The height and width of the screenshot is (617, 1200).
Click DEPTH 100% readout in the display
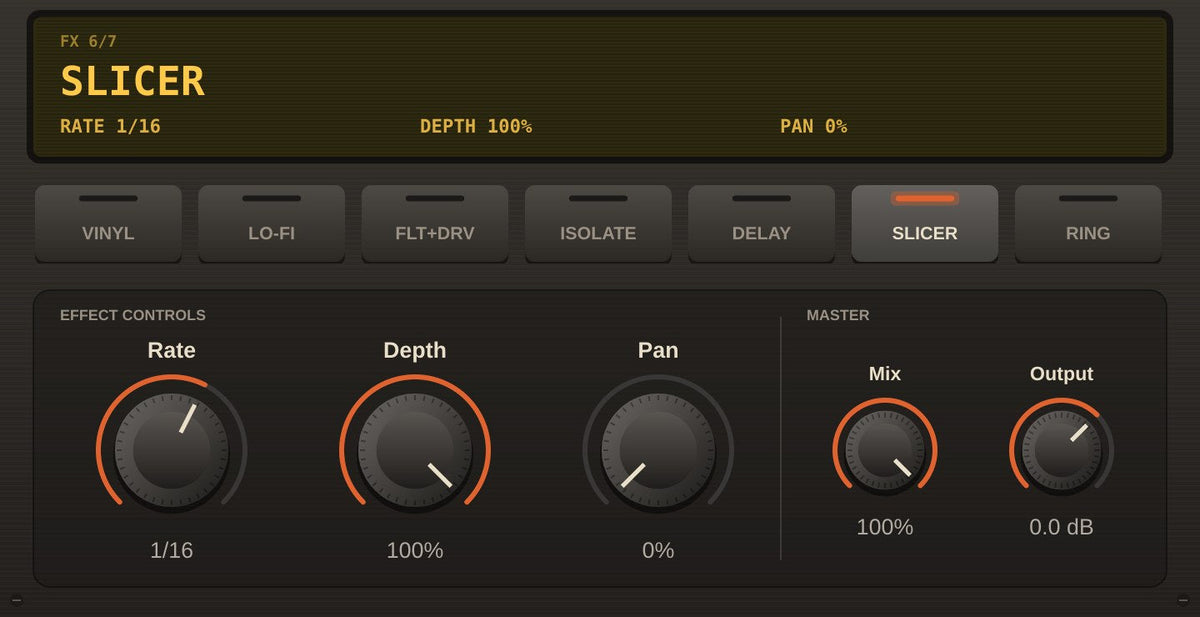pos(476,126)
